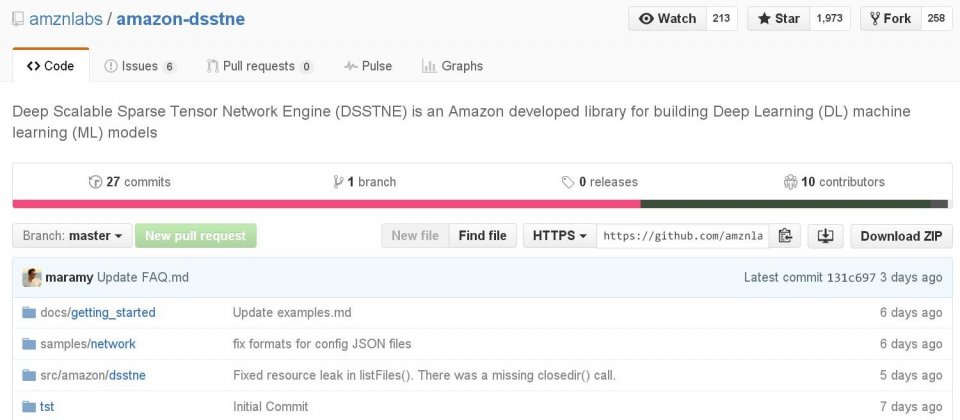Image resolution: width=960 pixels, height=420 pixels.
Task: Click the folder icon for docs/getting_started
Action: 29,313
